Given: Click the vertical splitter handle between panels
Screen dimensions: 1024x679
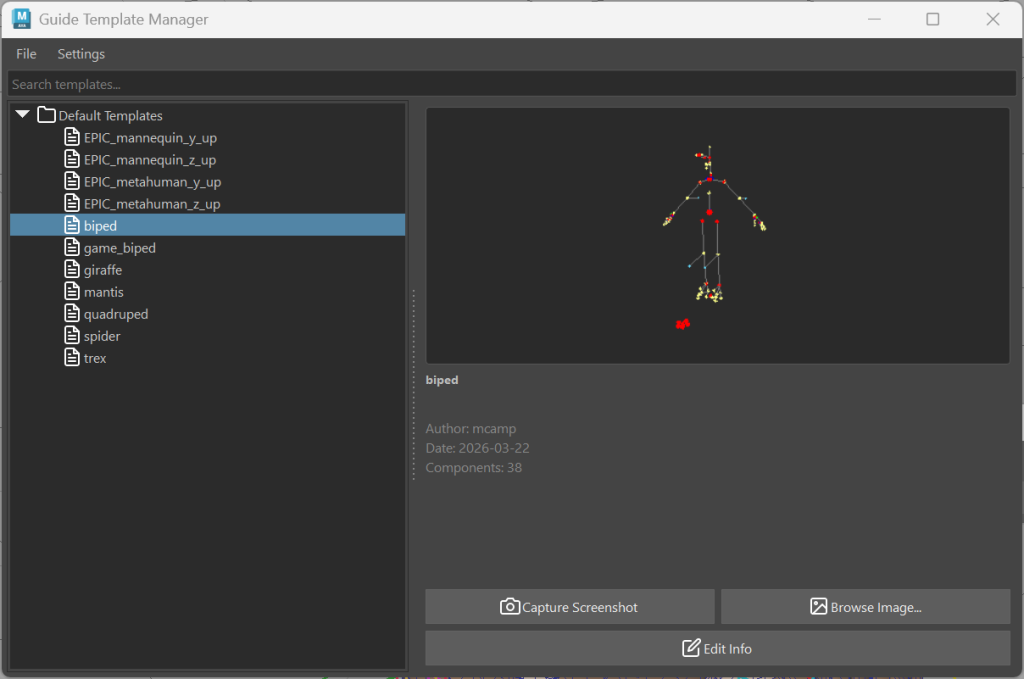Looking at the screenshot, I should click(x=414, y=385).
